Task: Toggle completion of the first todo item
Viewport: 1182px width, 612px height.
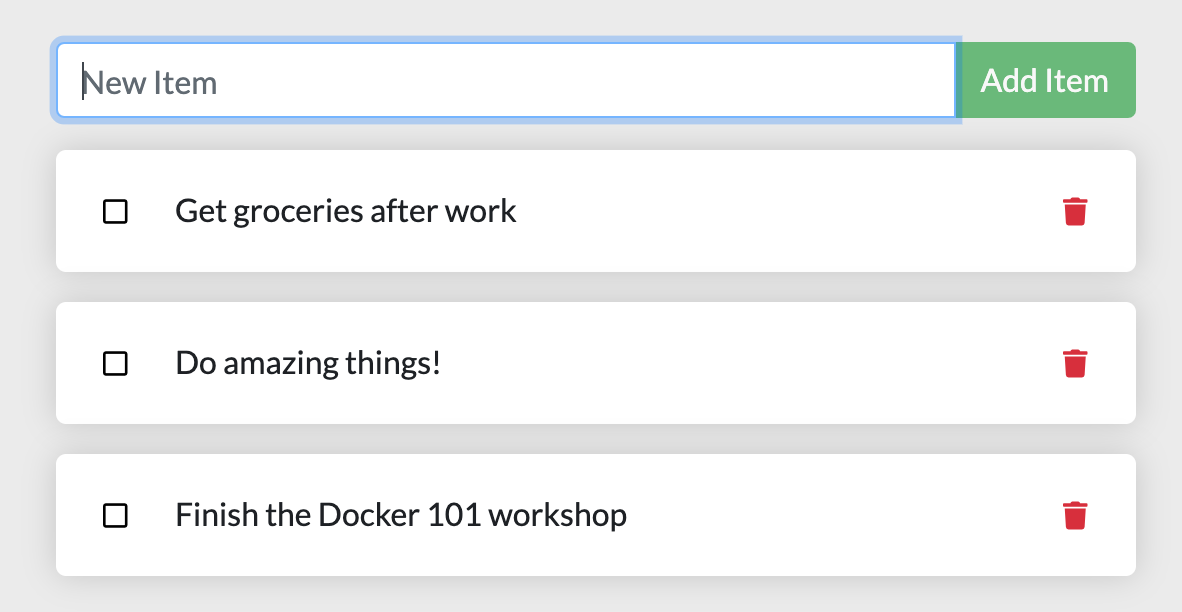Action: [x=115, y=211]
